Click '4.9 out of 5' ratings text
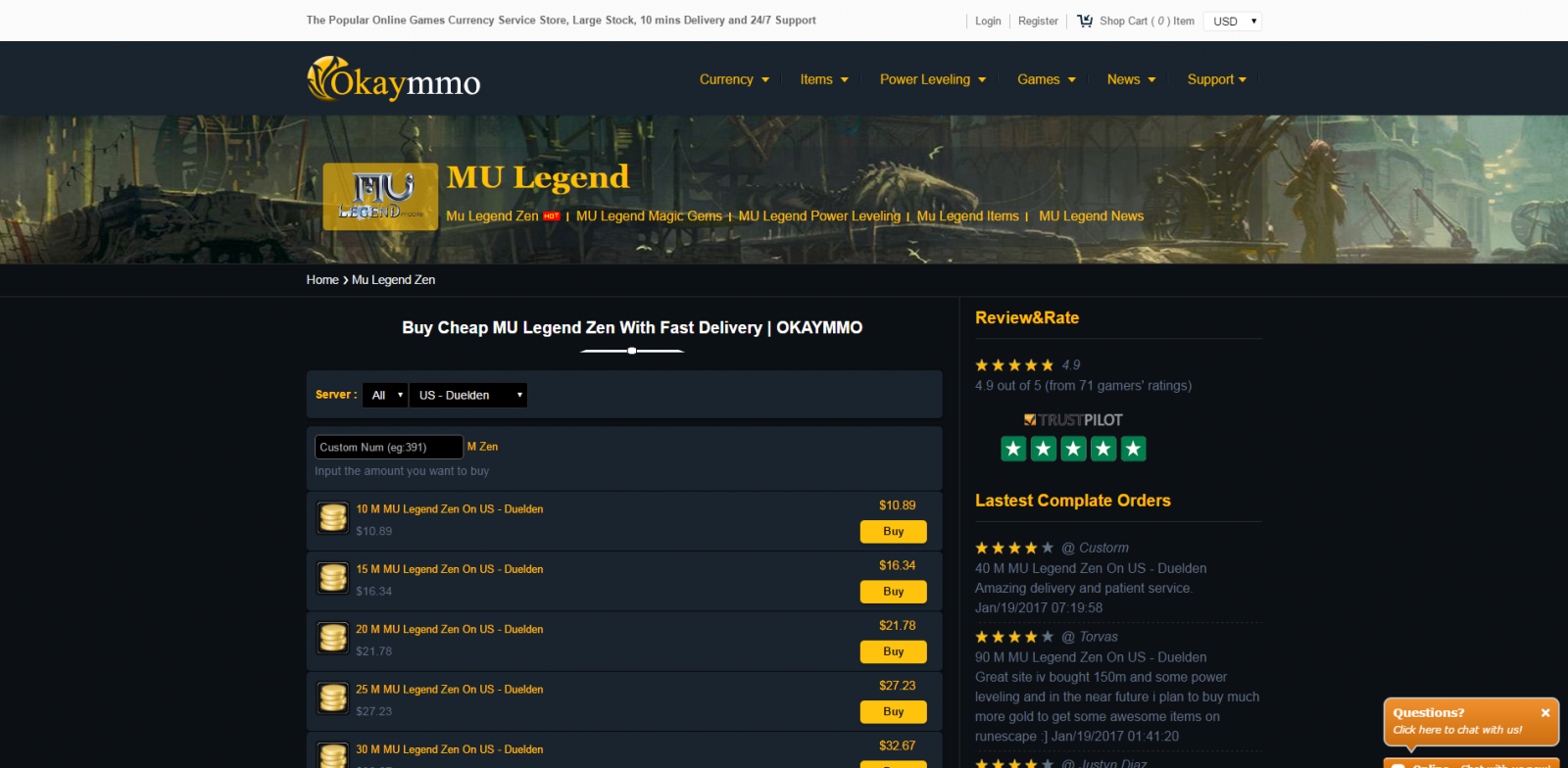This screenshot has width=1568, height=768. 1083,386
